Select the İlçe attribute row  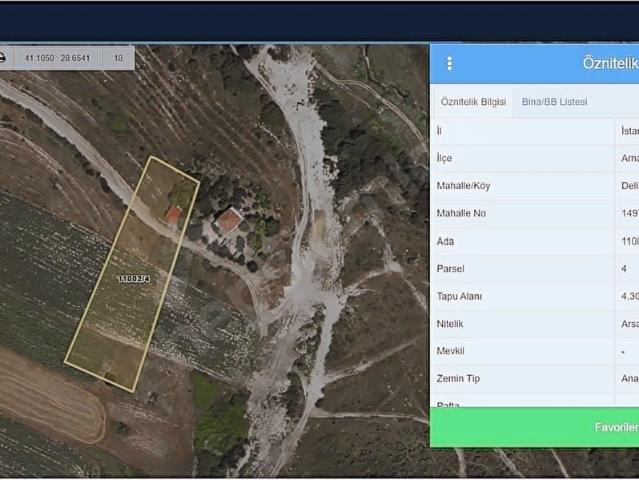pyautogui.click(x=535, y=158)
